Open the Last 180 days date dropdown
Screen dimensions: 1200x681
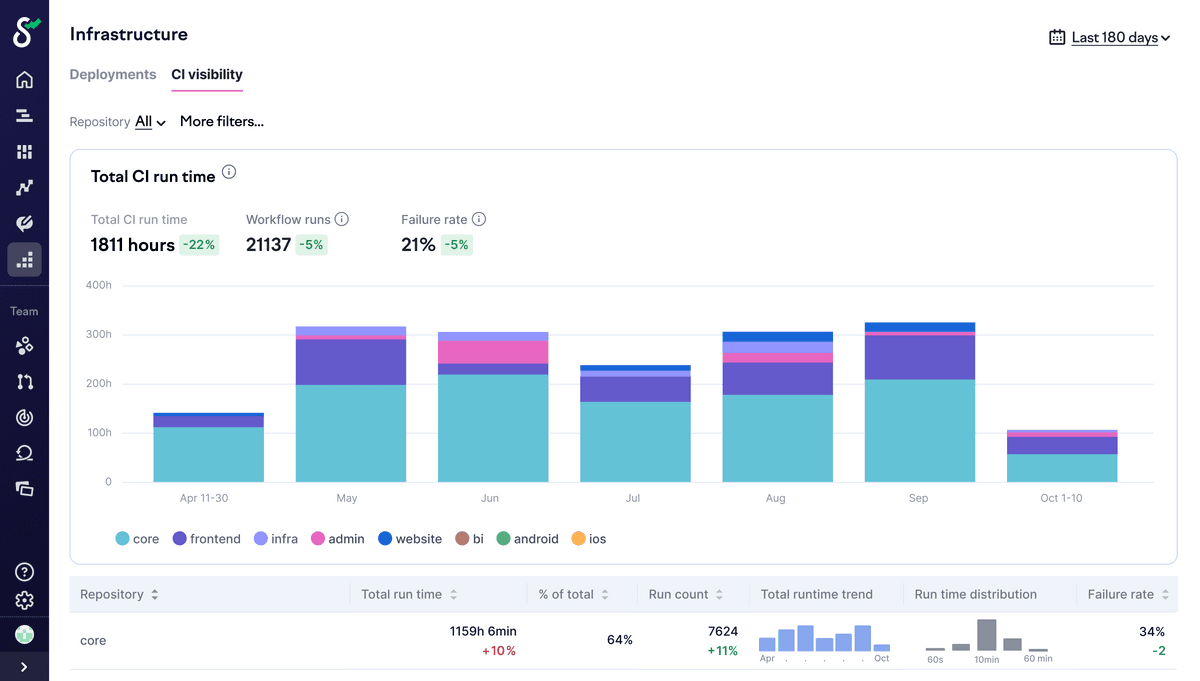pos(1110,38)
